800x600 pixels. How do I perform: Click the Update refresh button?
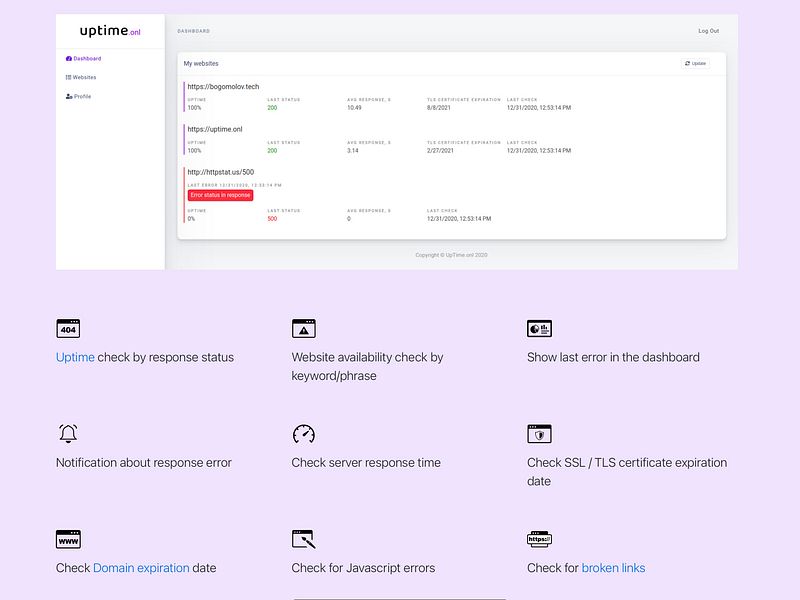tap(695, 63)
